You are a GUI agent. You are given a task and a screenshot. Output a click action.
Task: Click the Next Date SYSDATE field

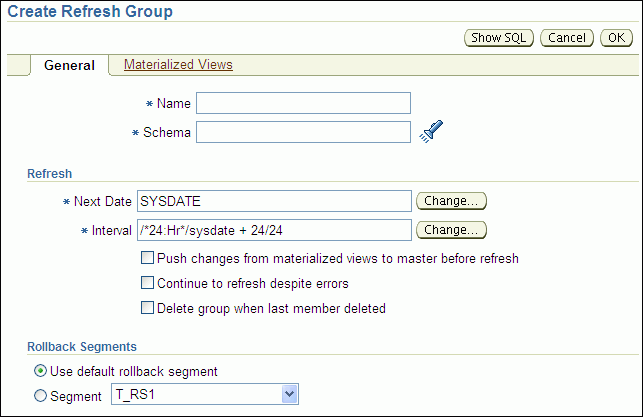point(274,201)
